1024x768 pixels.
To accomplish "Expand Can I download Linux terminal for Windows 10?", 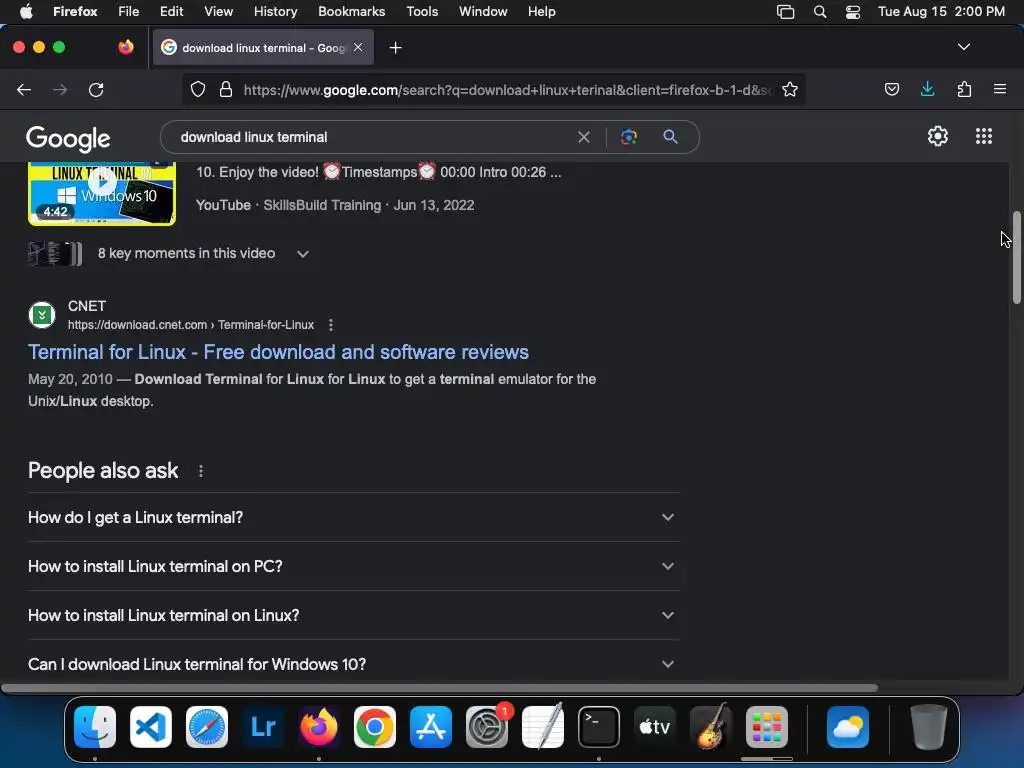I will [x=353, y=664].
